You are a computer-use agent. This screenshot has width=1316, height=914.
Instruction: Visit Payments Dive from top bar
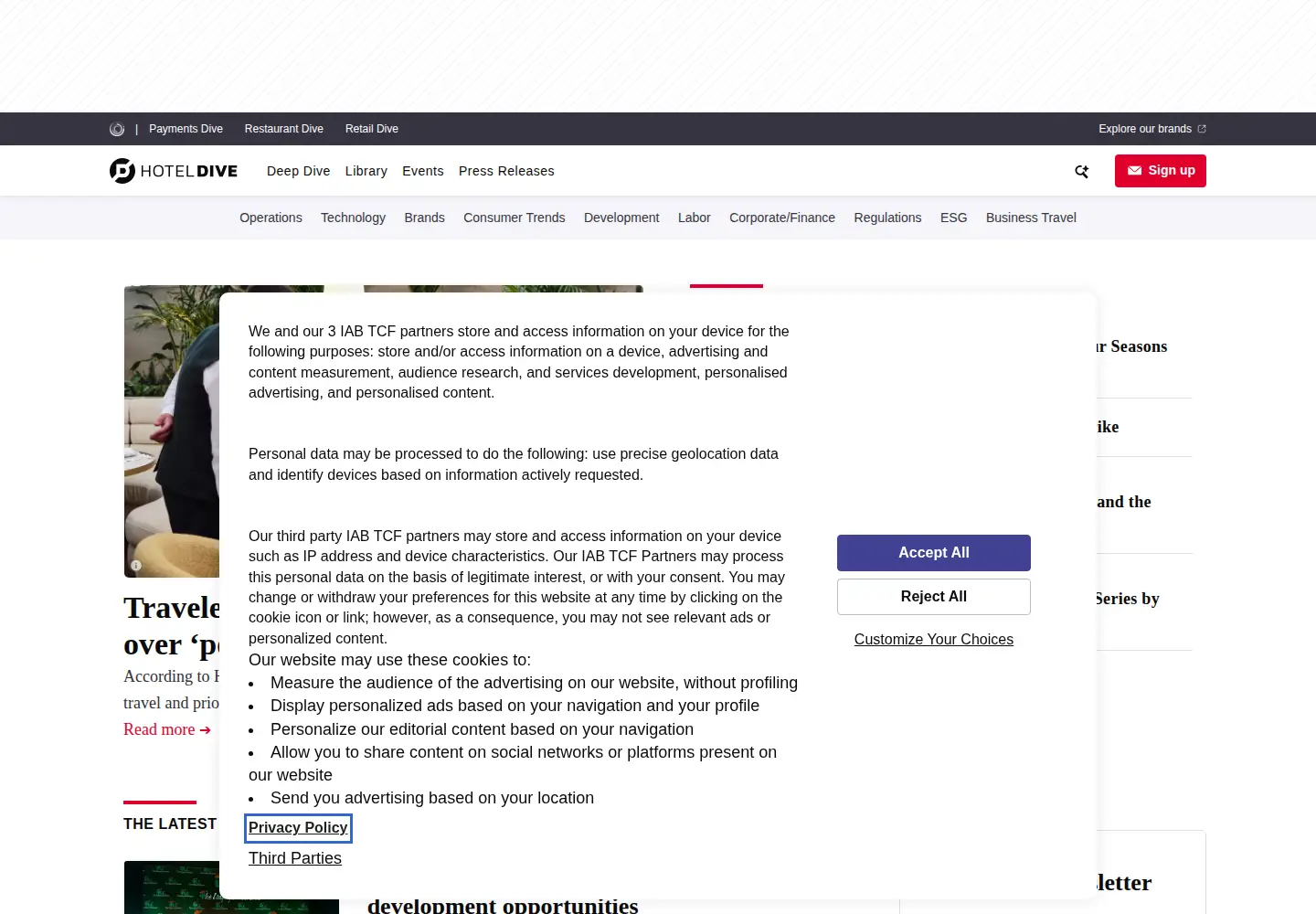[x=186, y=129]
